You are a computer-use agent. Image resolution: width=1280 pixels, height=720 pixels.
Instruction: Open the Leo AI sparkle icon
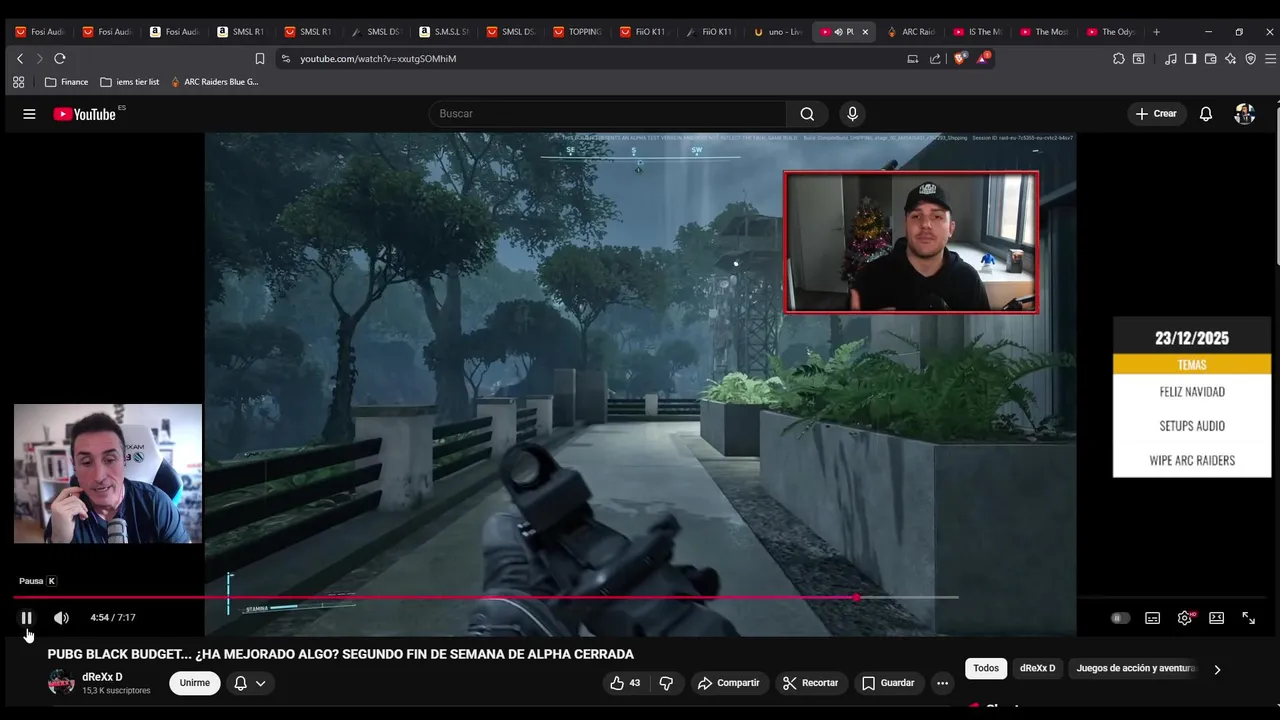pyautogui.click(x=1230, y=59)
